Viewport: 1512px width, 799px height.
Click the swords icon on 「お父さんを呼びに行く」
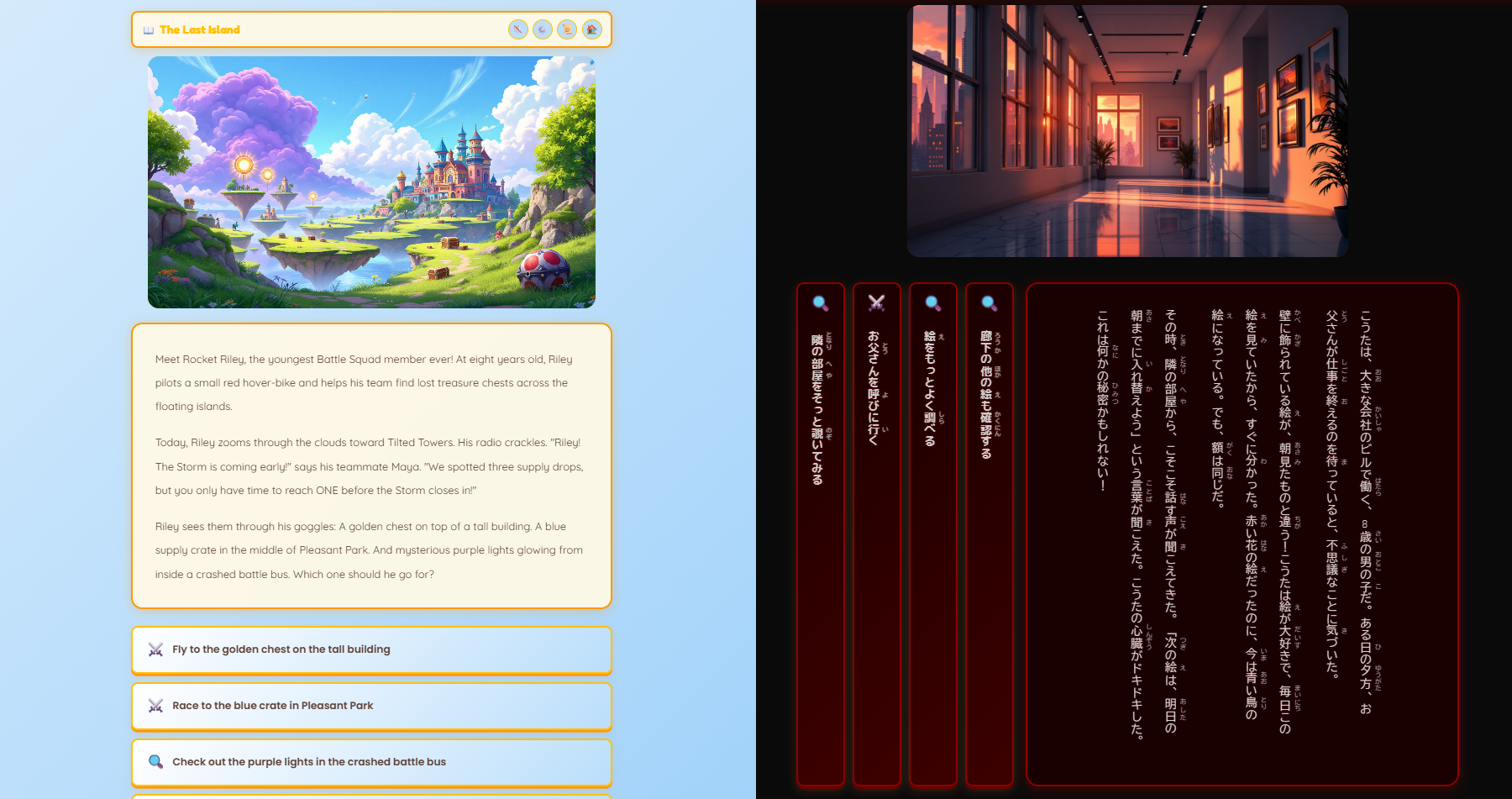click(x=875, y=302)
